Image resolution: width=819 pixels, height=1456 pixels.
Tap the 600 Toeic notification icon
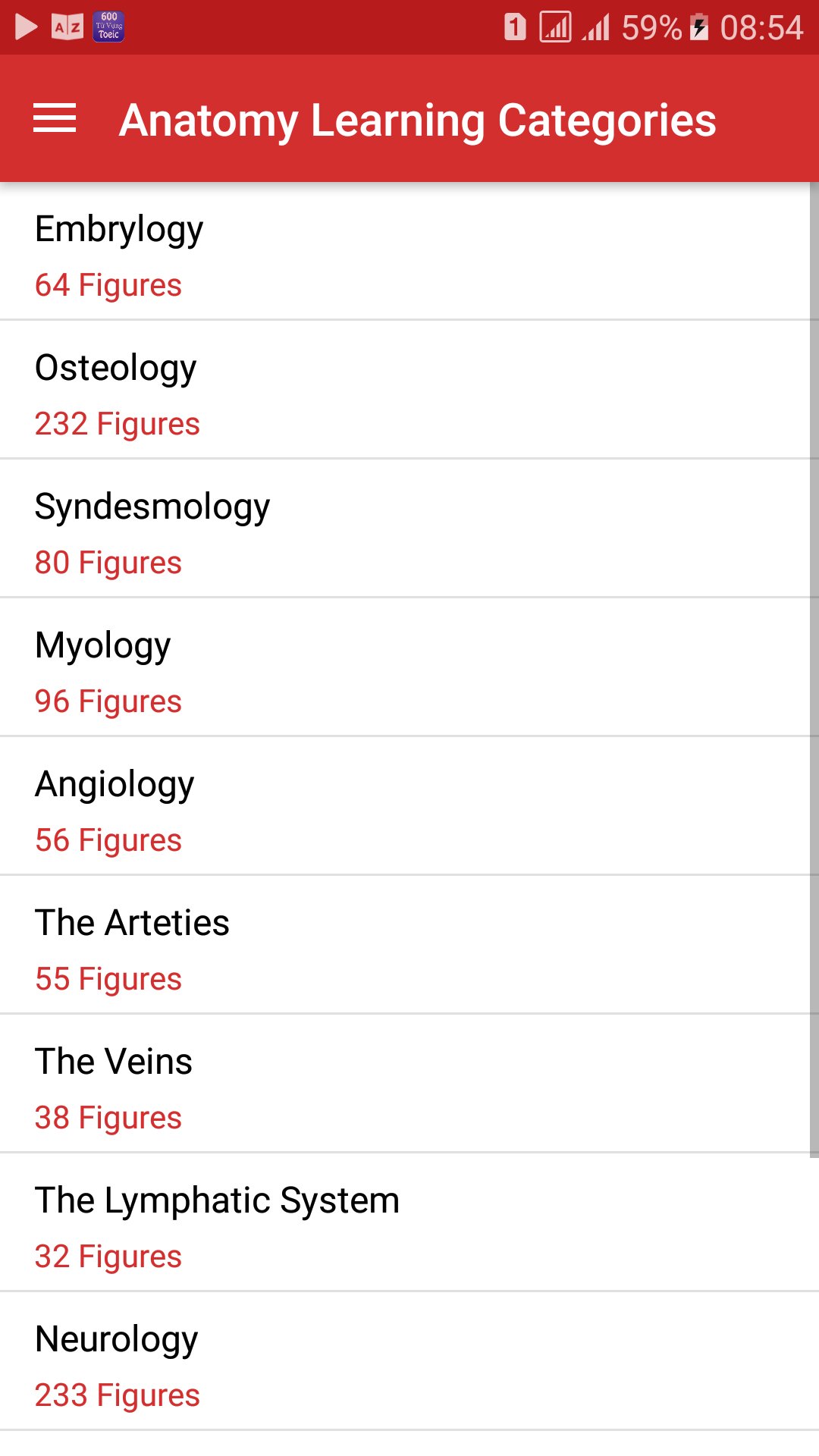[x=108, y=27]
